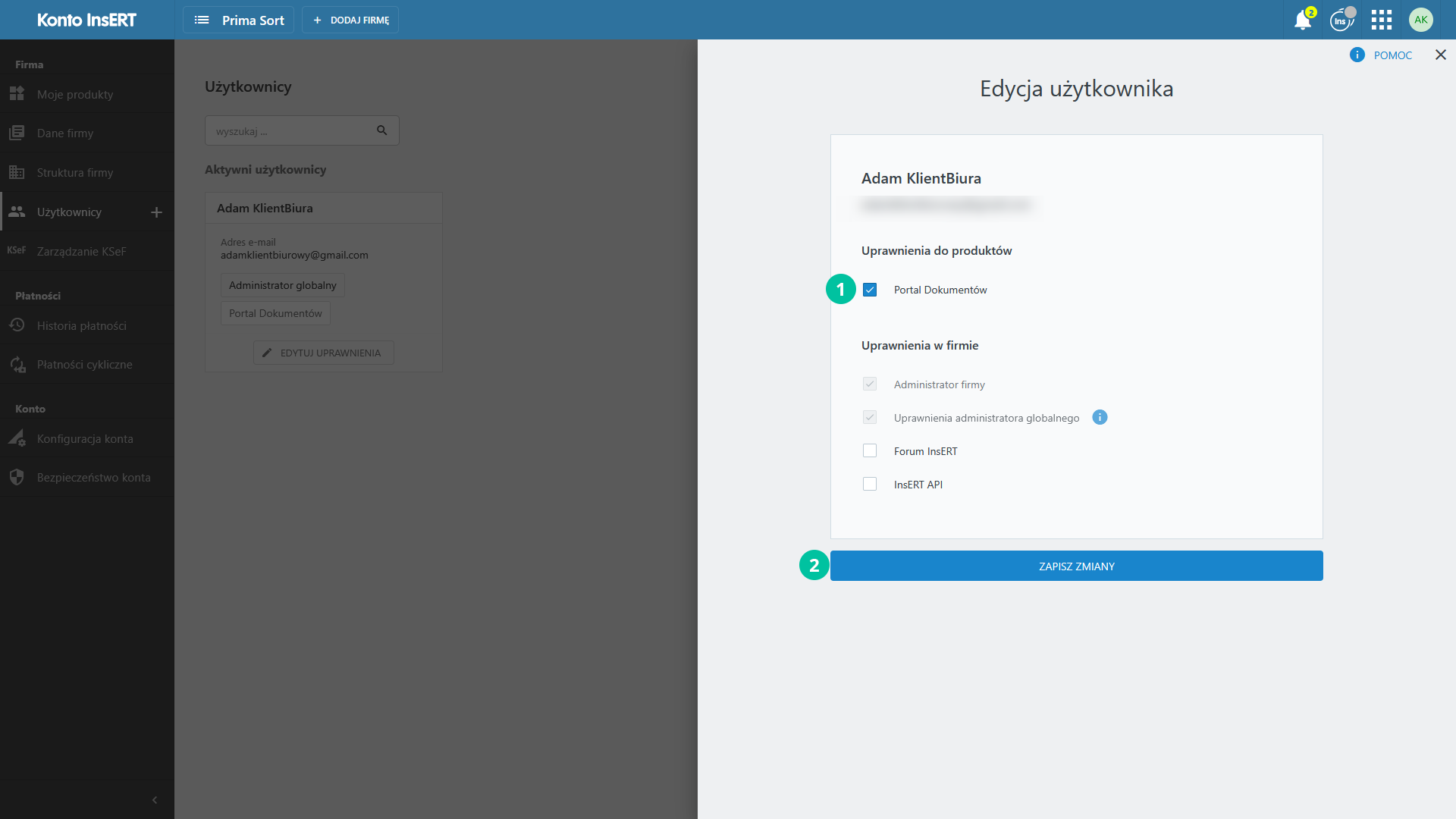The width and height of the screenshot is (1456, 819).
Task: Close the Edycja użytkownika panel
Action: pyautogui.click(x=1441, y=55)
